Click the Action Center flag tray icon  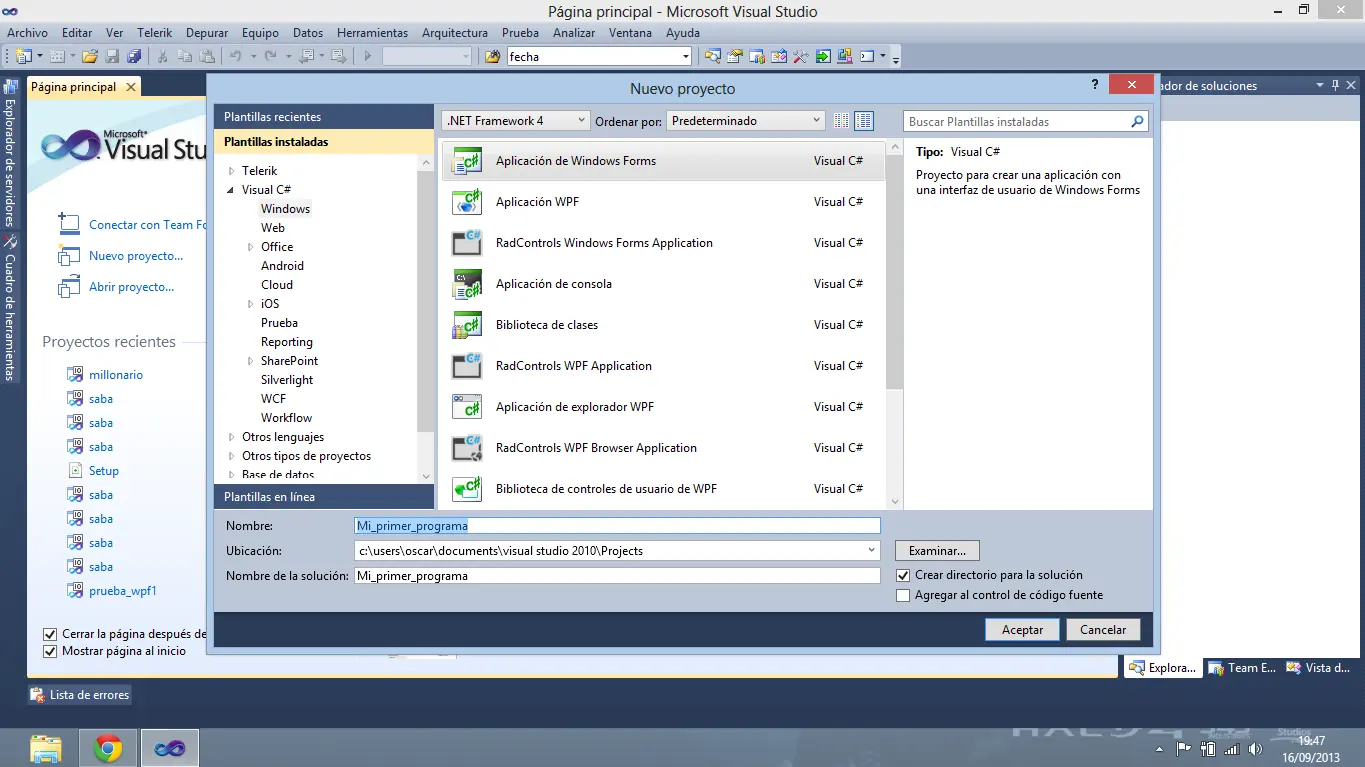coord(1184,749)
